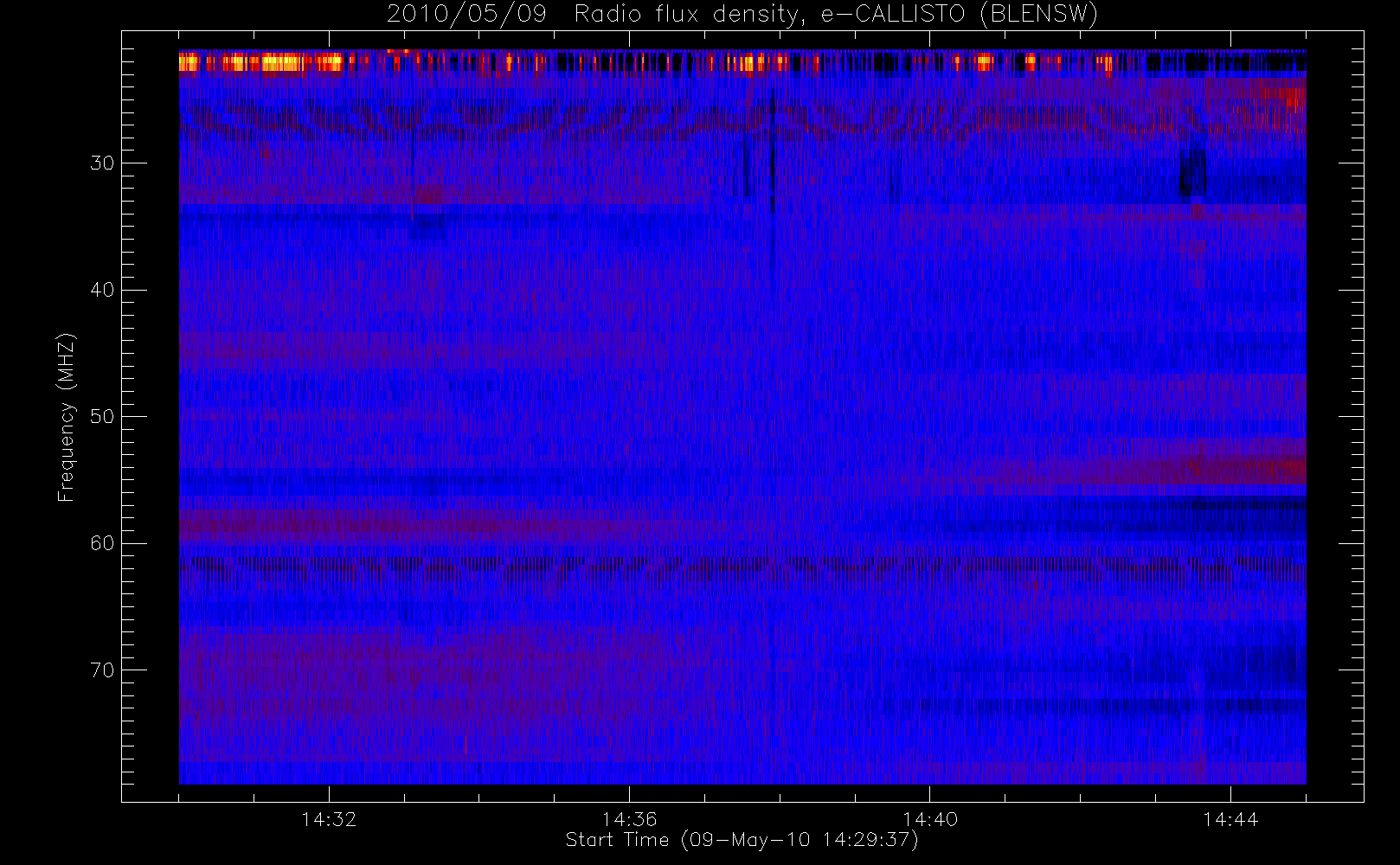This screenshot has height=865, width=1400.
Task: Click the 14:32 time tick label
Action: coord(329,819)
